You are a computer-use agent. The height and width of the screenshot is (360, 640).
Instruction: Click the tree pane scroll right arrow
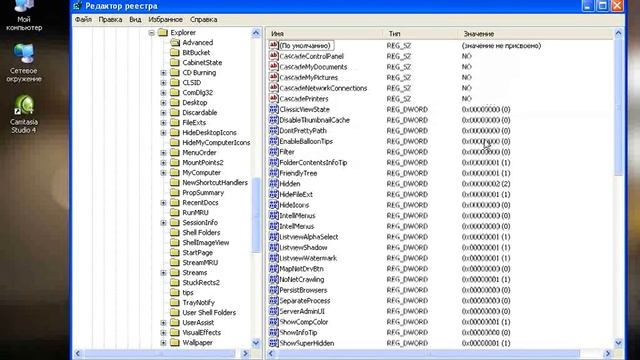tap(246, 353)
